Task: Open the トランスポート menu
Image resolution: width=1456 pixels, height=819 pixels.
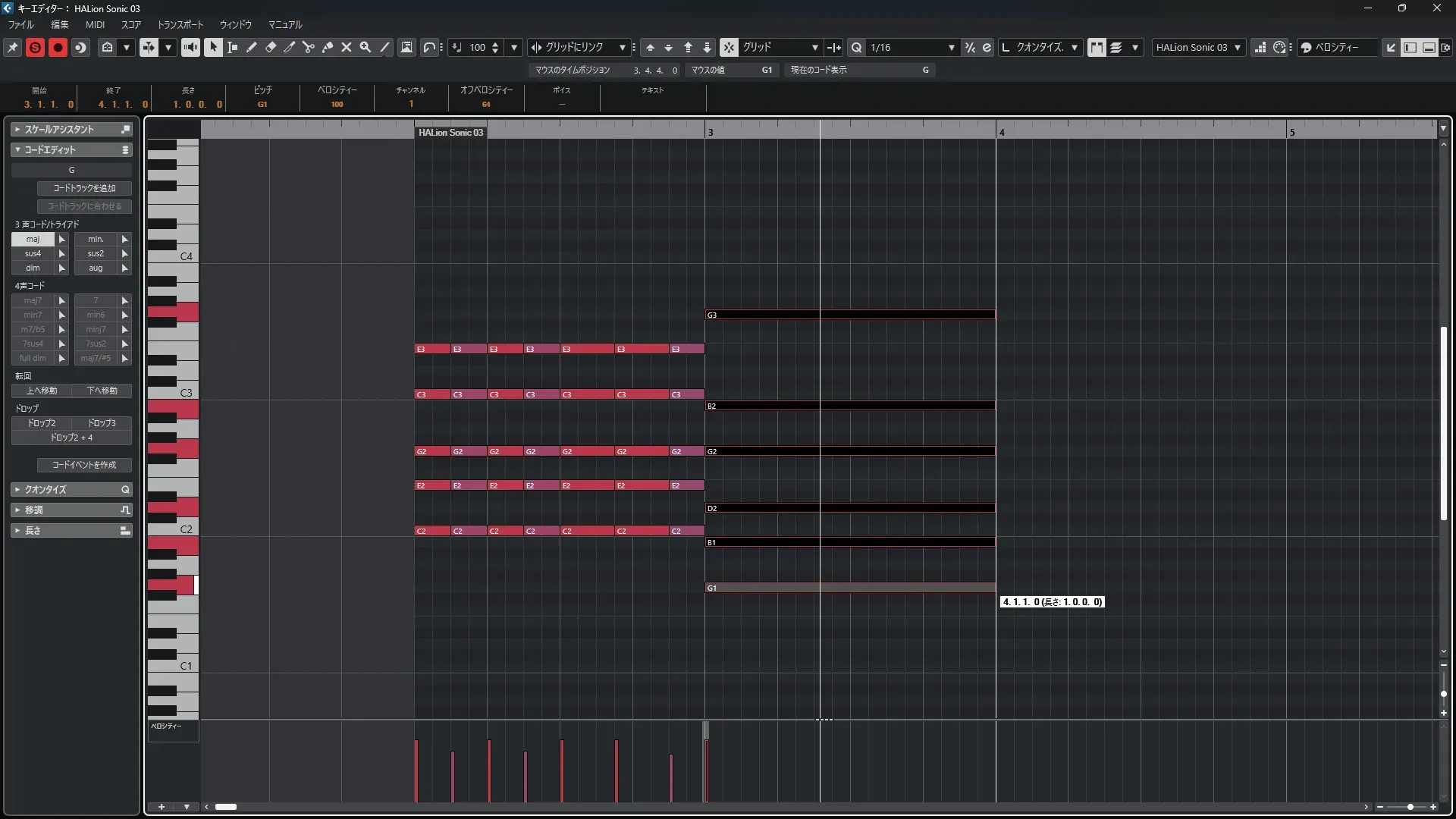Action: [x=180, y=24]
